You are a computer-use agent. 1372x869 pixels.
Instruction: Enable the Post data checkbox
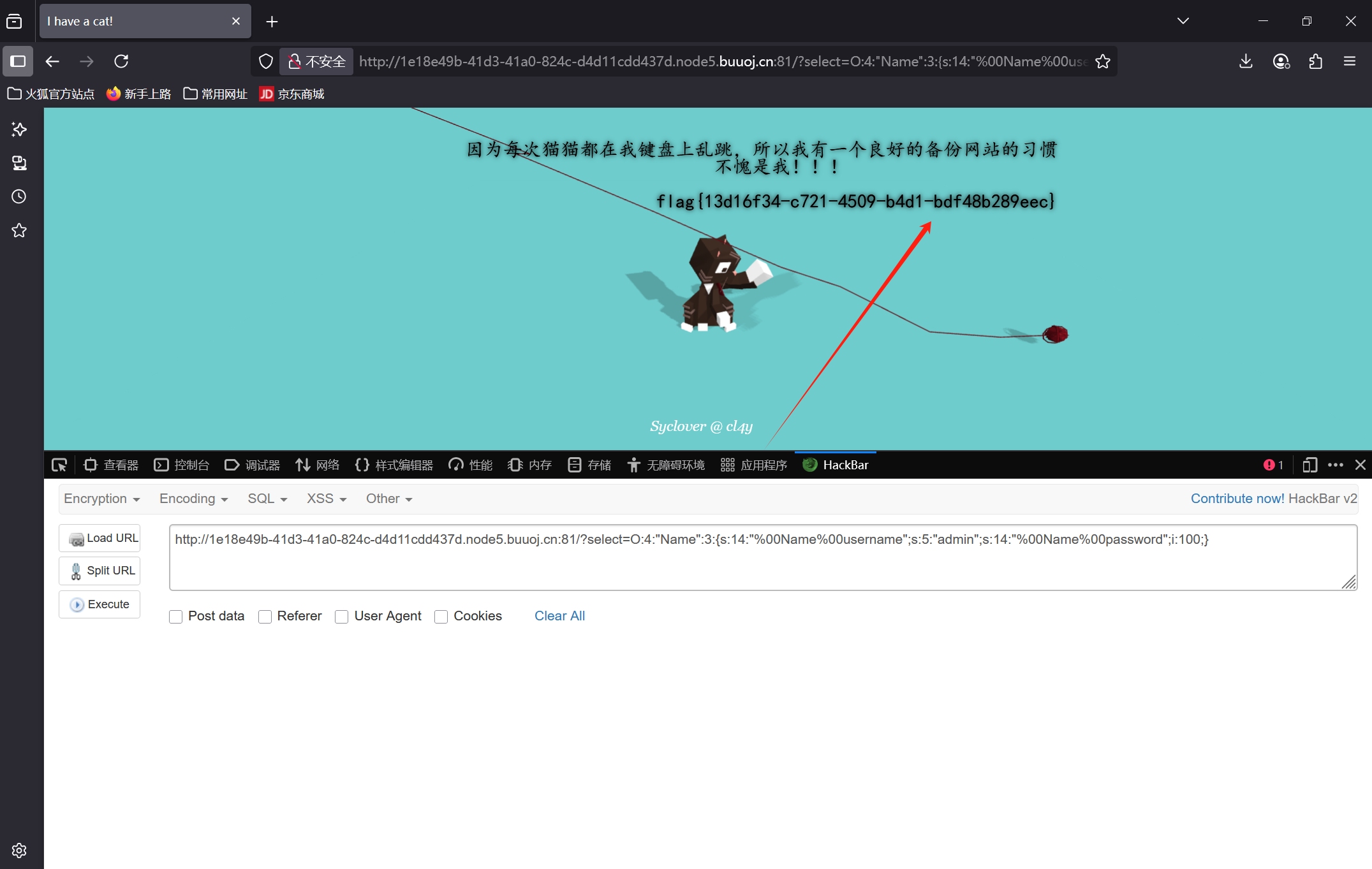[176, 617]
